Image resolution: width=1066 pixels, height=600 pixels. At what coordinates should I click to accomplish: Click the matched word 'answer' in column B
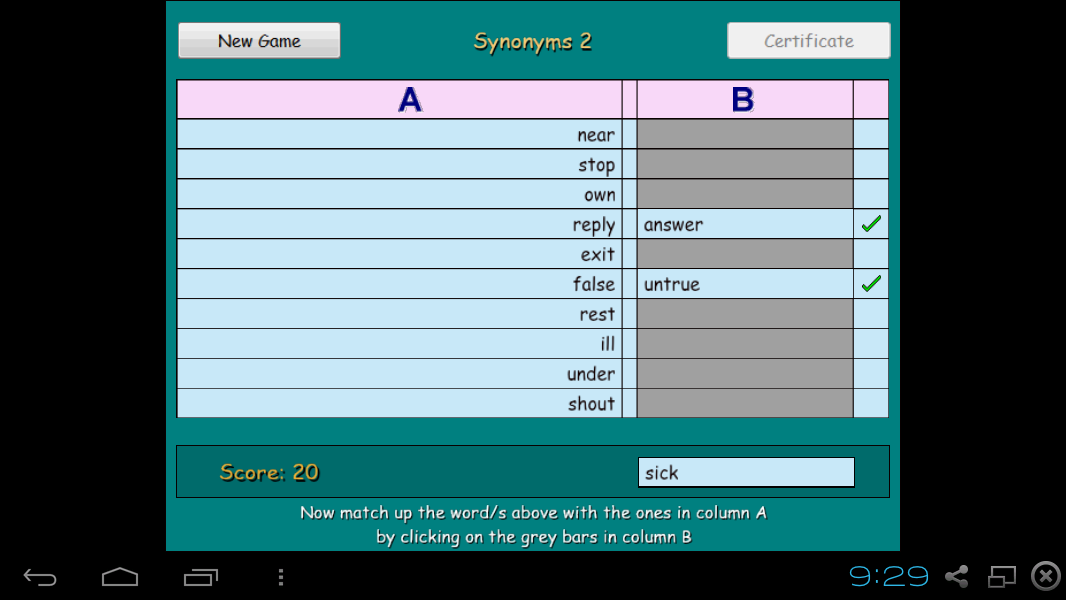(673, 225)
